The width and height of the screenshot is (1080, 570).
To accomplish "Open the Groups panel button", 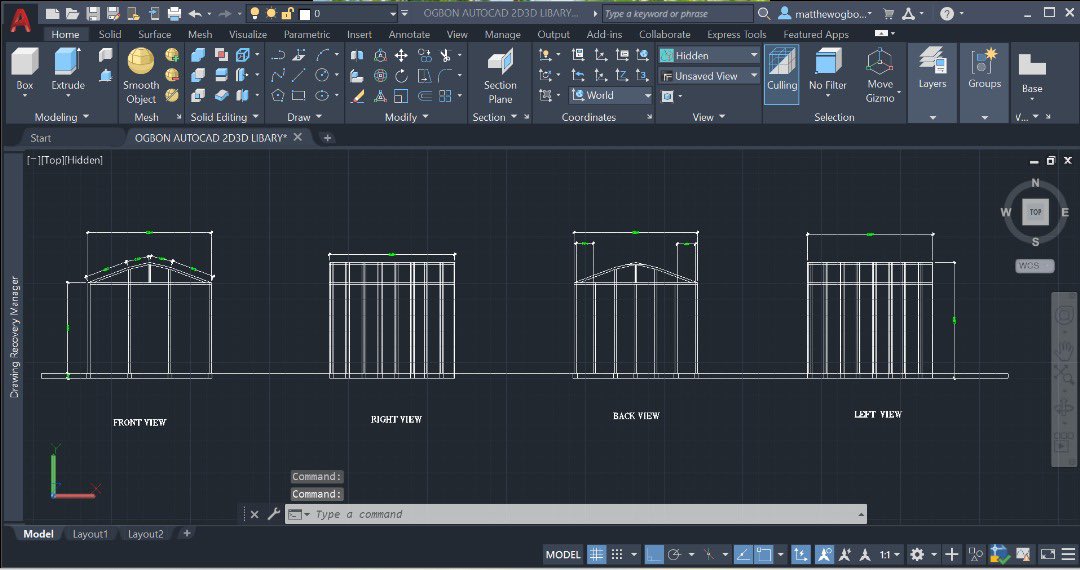I will (x=984, y=69).
